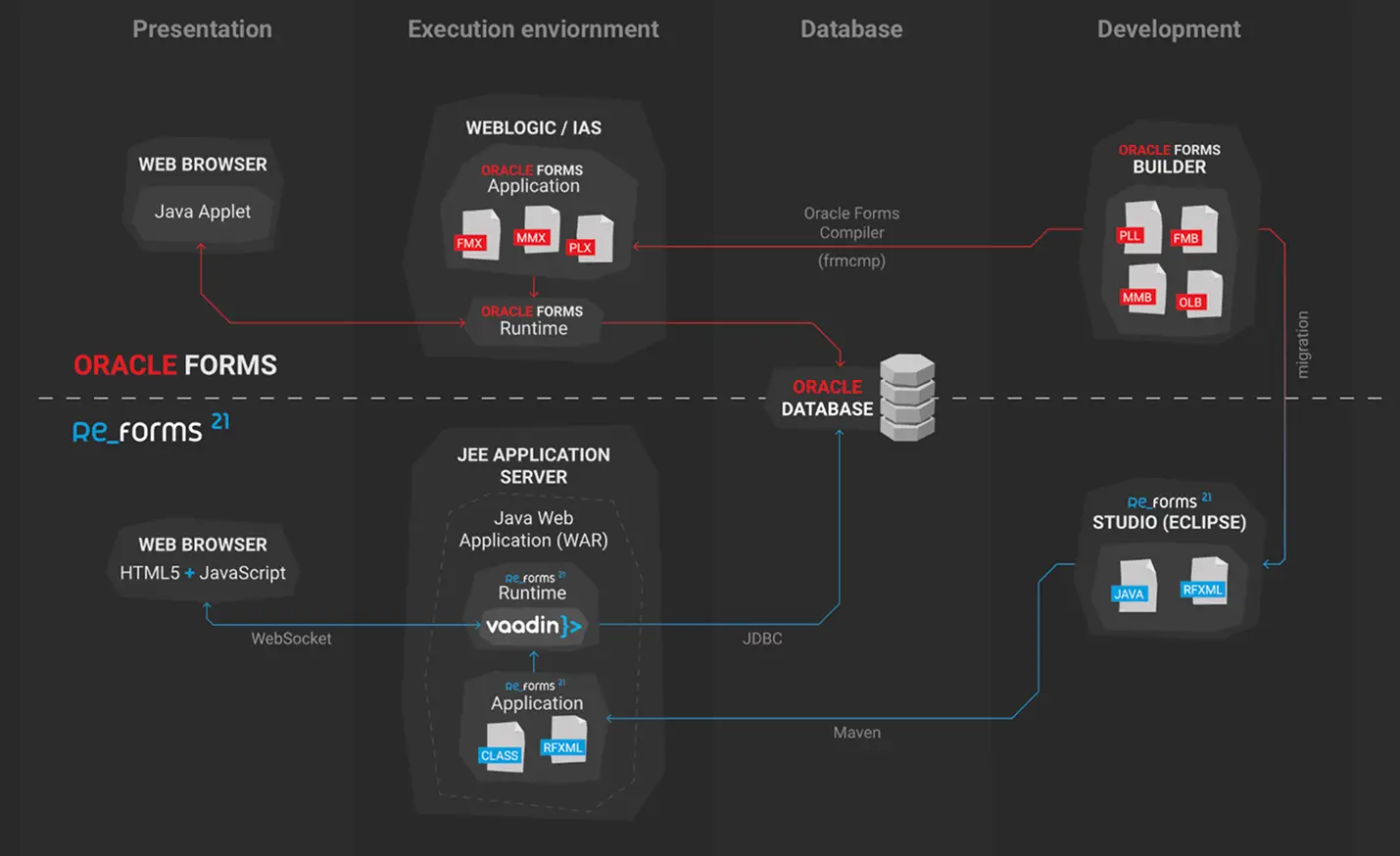Click the RFXML icon in Studio (Eclipse)
Screen dimensions: 1400x856
pos(1206,582)
